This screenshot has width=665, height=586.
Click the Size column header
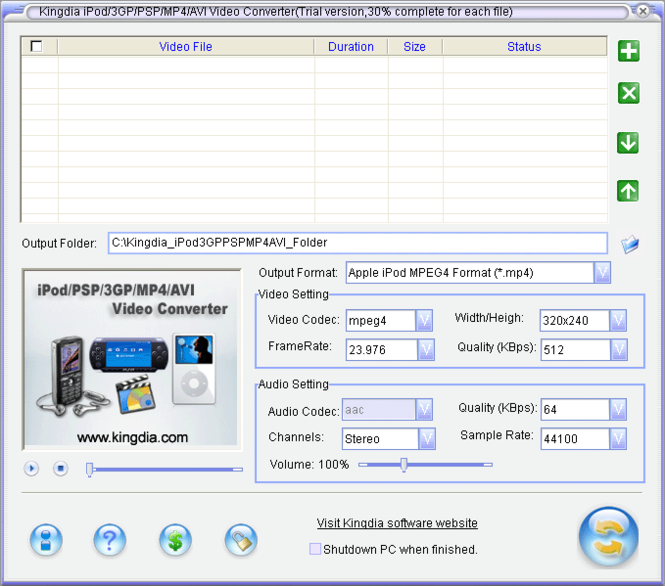pos(415,47)
